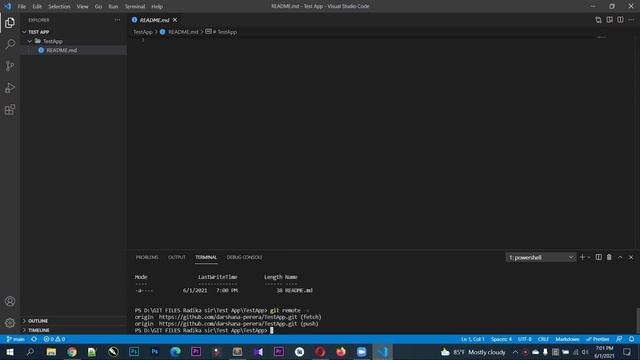Open the Edit menu
The image size is (640, 360).
coord(37,7)
